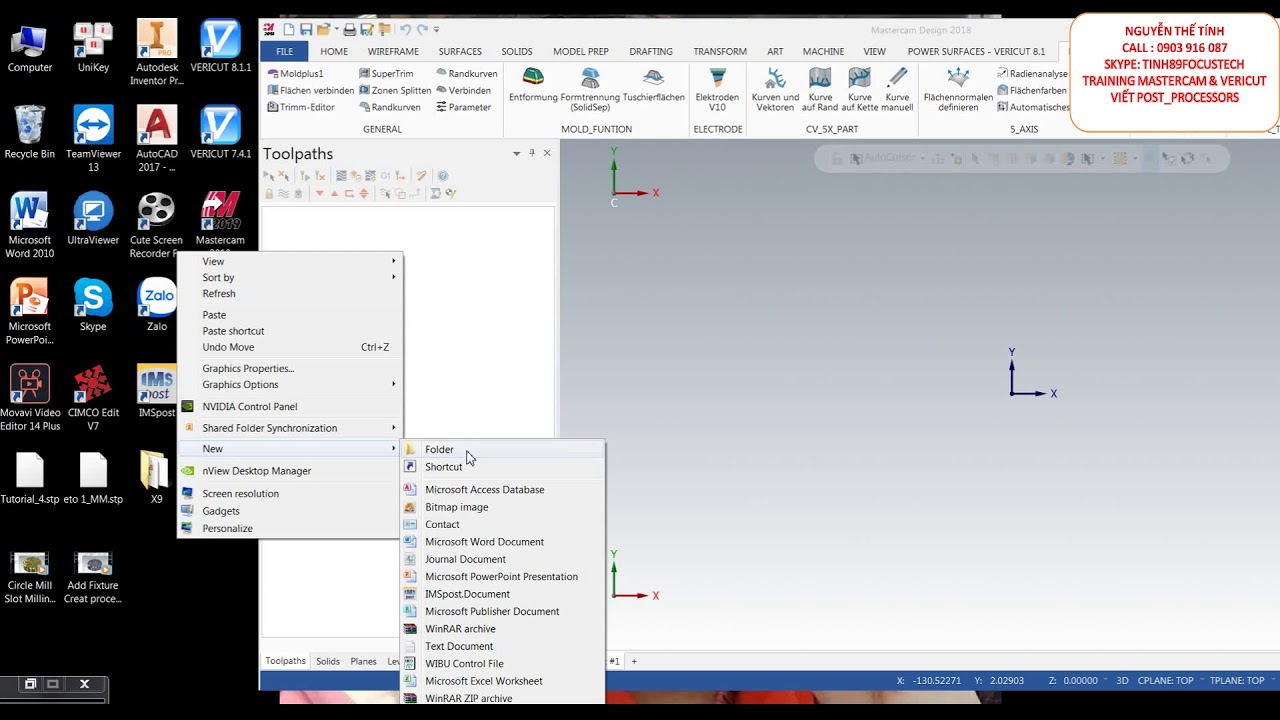Switch to the WIREFRAME ribbon tab

point(393,51)
